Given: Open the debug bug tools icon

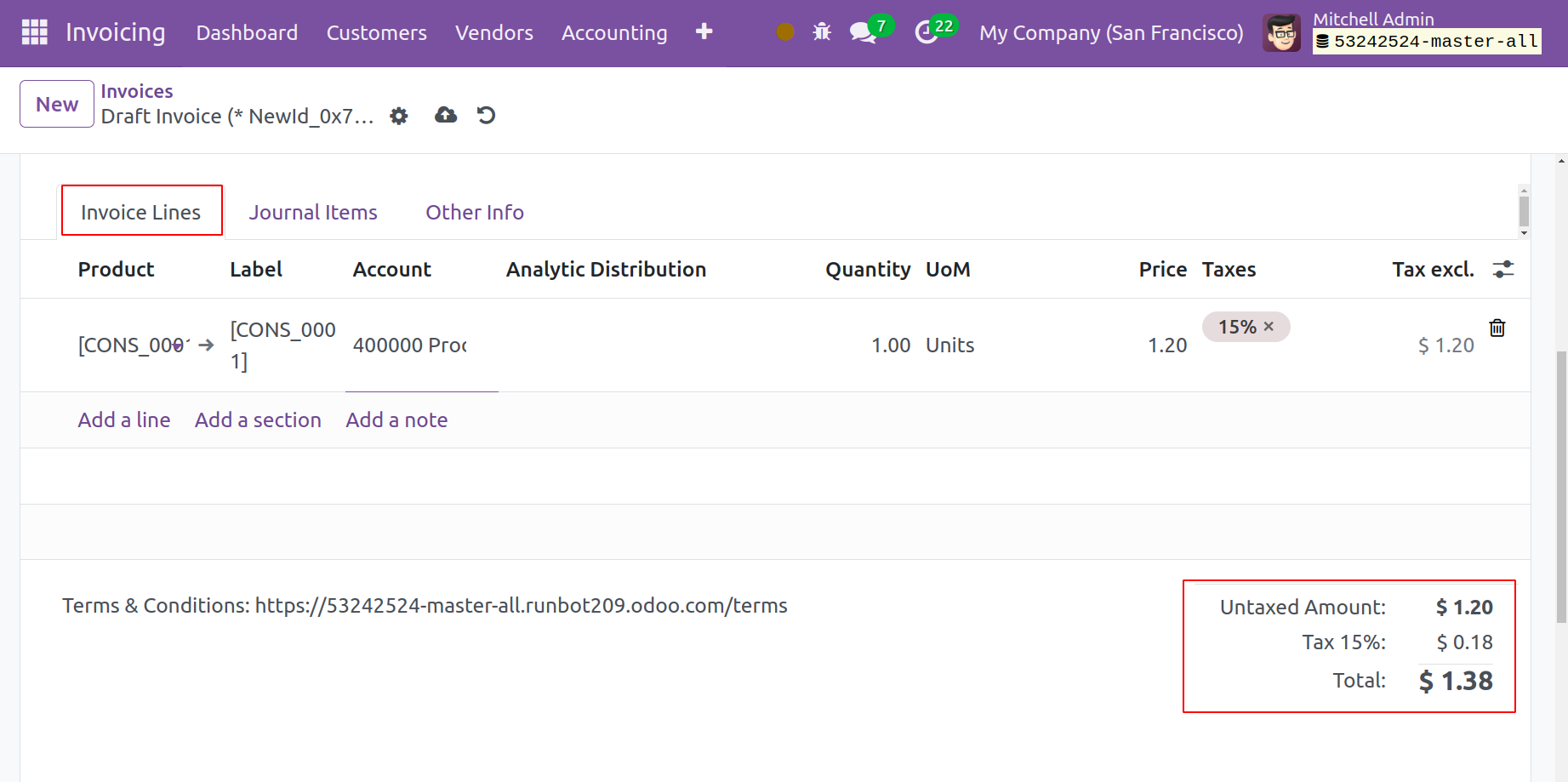Looking at the screenshot, I should coord(822,32).
